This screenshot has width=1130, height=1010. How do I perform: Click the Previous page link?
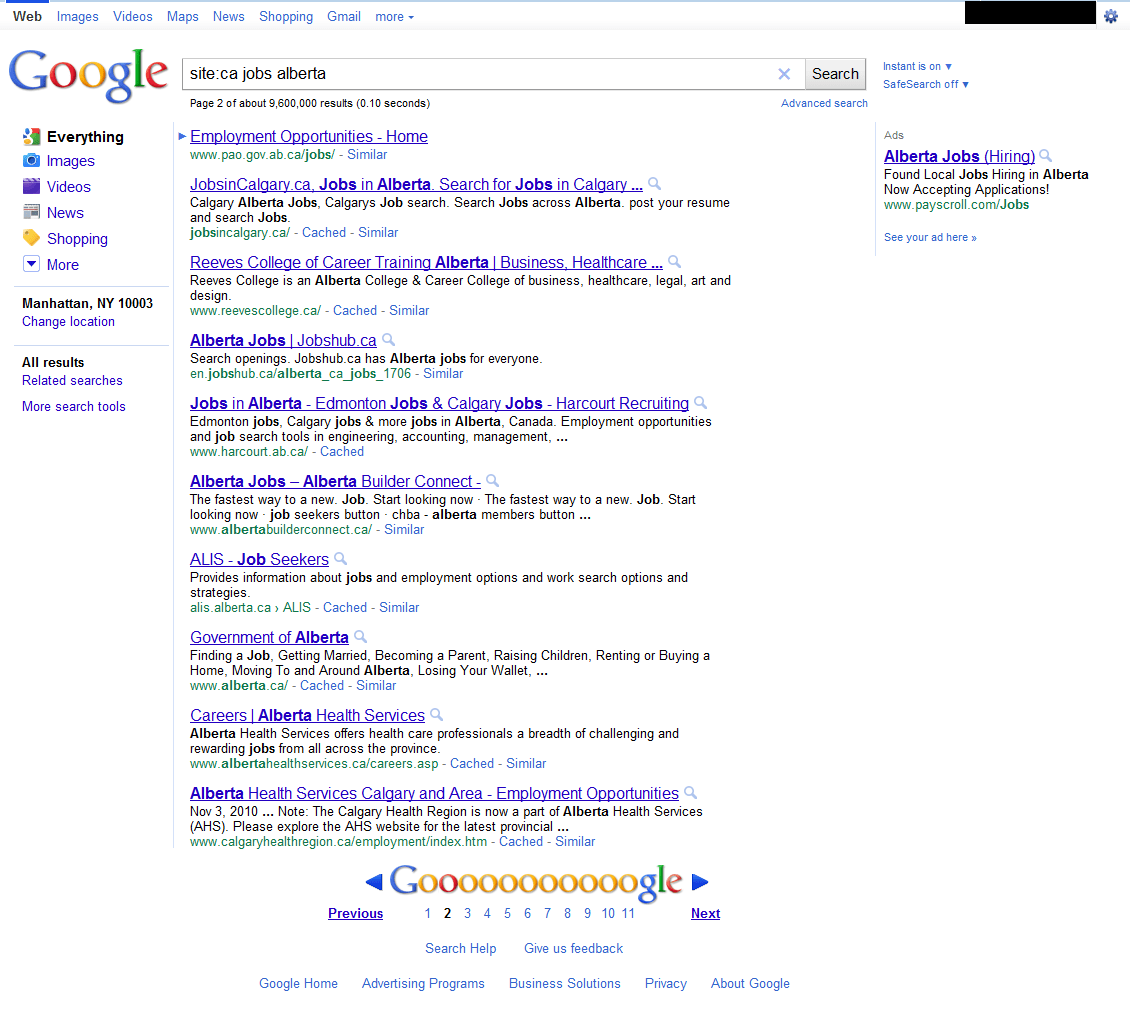tap(355, 913)
